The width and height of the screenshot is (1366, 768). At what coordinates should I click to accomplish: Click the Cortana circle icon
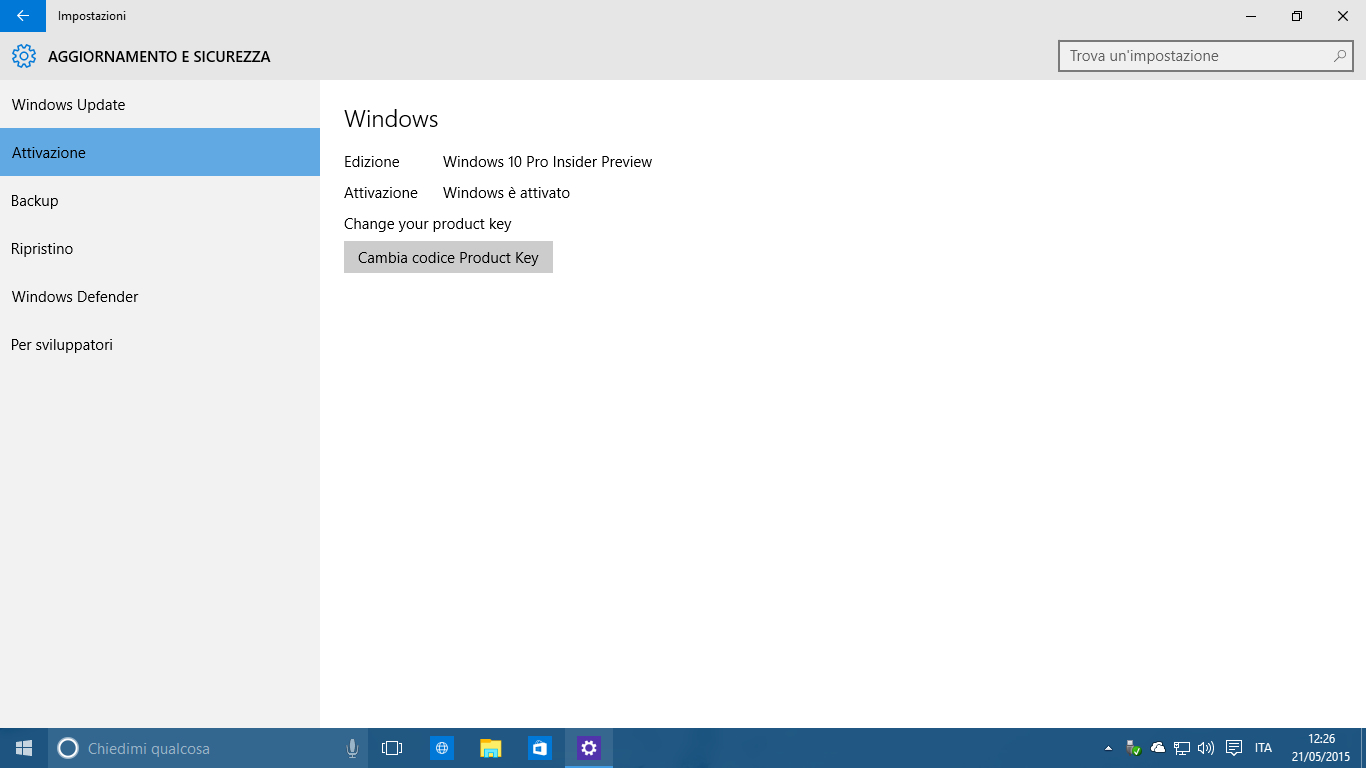[68, 748]
